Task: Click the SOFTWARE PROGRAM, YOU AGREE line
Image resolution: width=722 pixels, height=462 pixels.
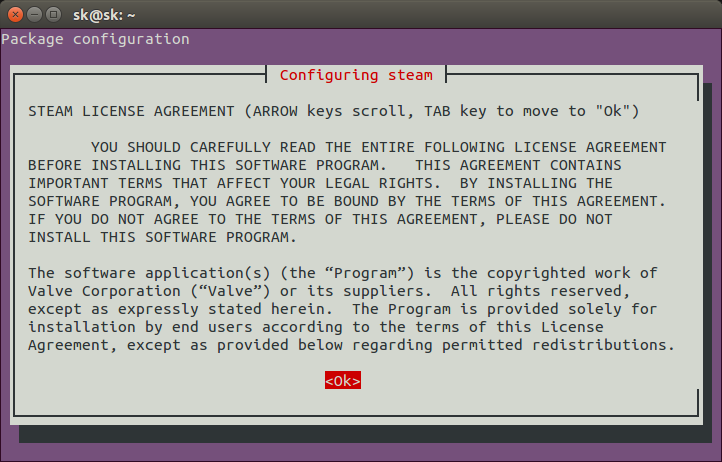Action: pos(347,201)
